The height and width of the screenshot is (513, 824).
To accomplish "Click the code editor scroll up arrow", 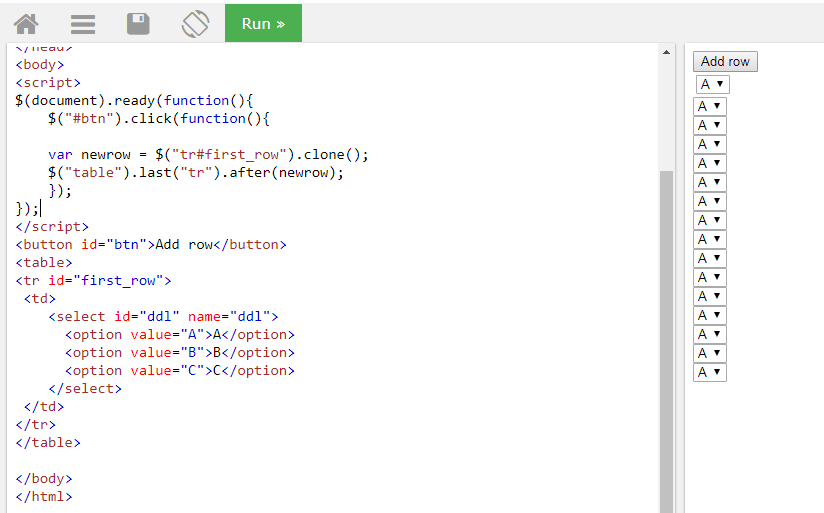I will tap(666, 52).
